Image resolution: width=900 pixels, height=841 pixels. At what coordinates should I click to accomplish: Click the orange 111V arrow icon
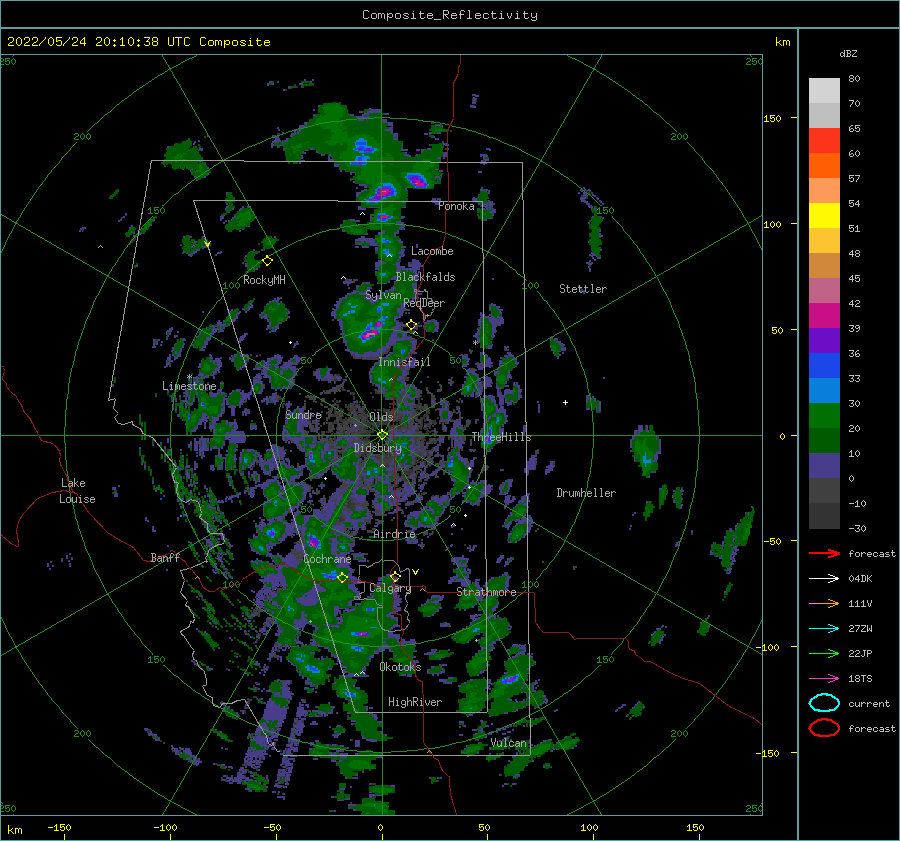coord(824,603)
